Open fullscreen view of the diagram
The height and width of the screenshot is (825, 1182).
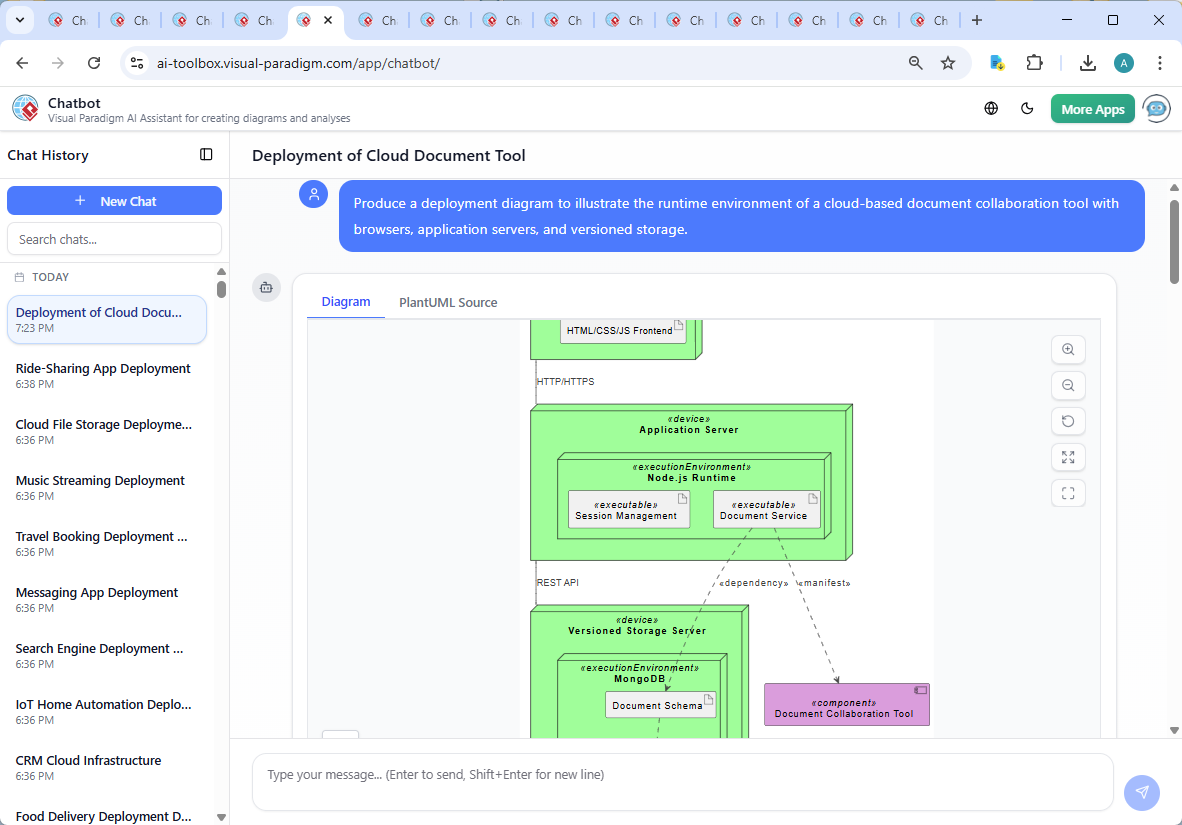1068,493
